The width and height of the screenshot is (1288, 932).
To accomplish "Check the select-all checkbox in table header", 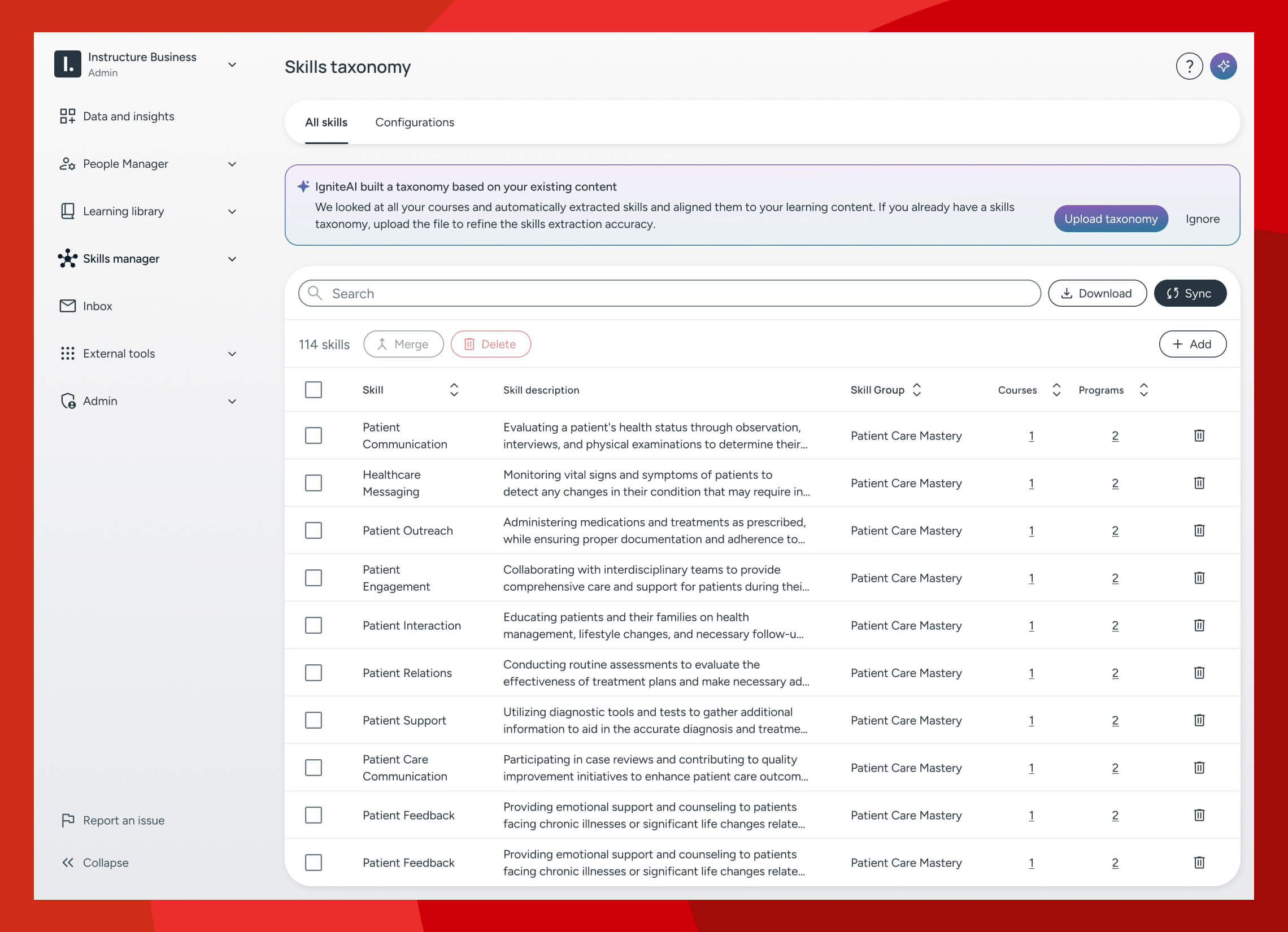I will 314,390.
